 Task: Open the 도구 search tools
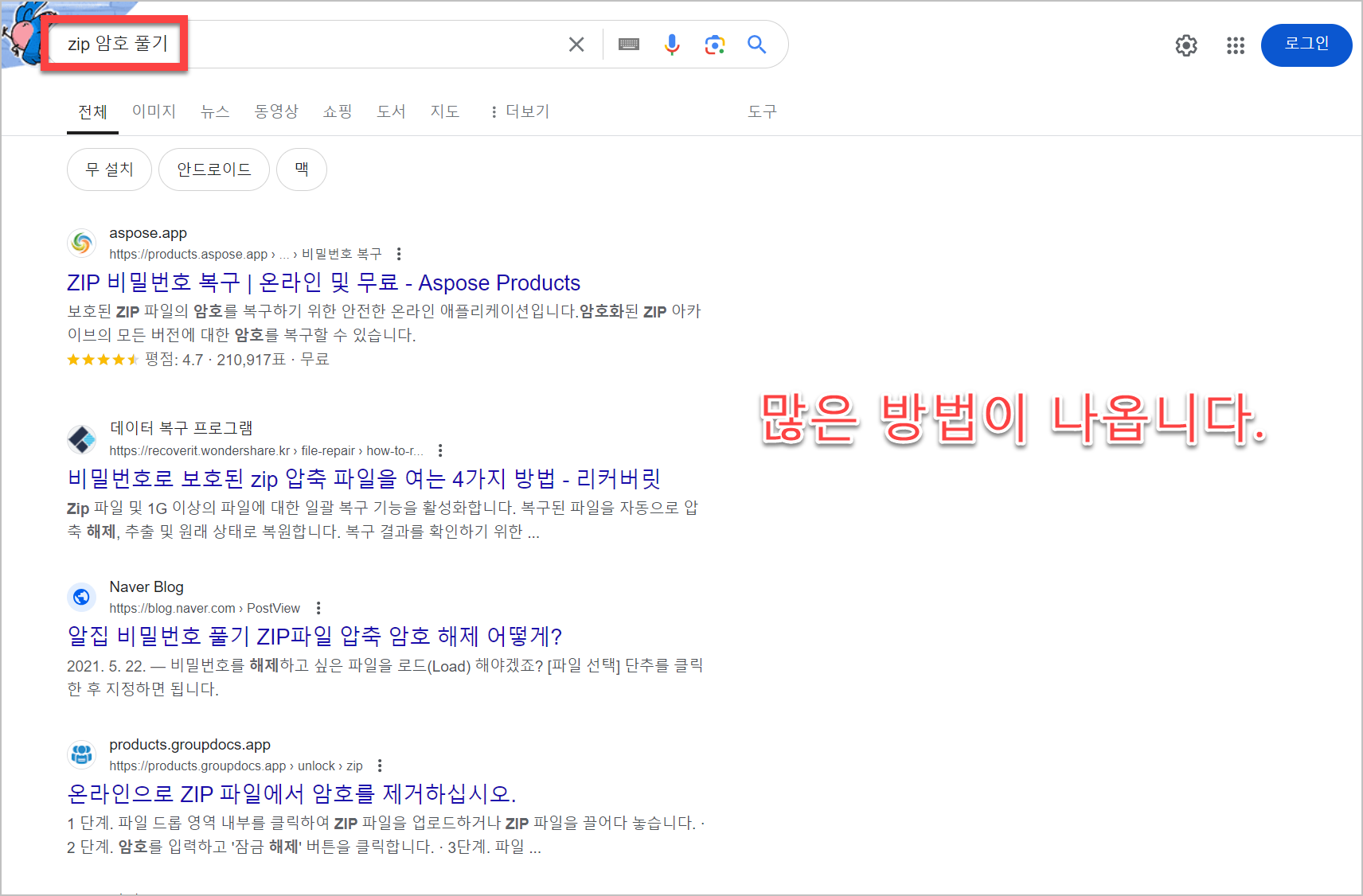(x=762, y=111)
